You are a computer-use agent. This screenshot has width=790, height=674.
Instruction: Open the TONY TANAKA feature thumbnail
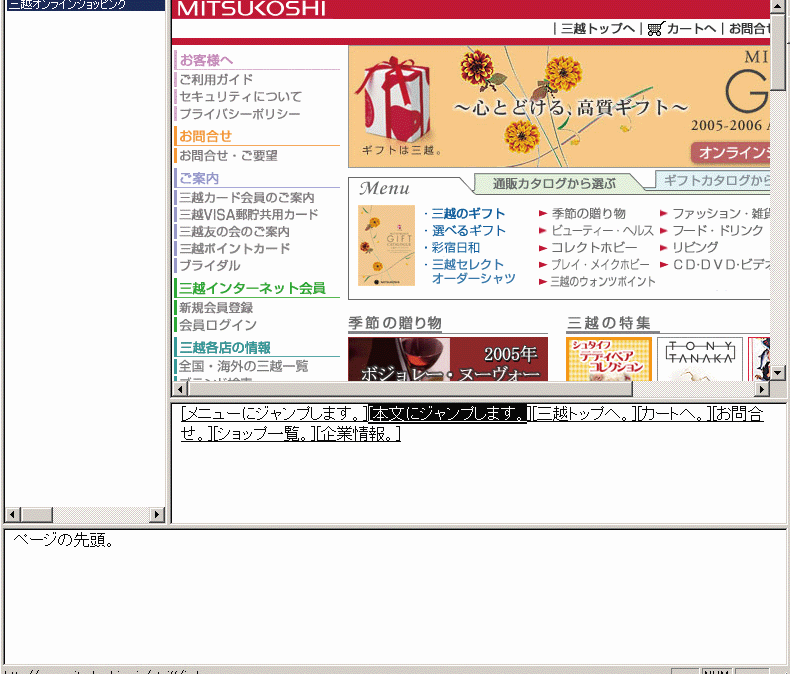tap(700, 359)
